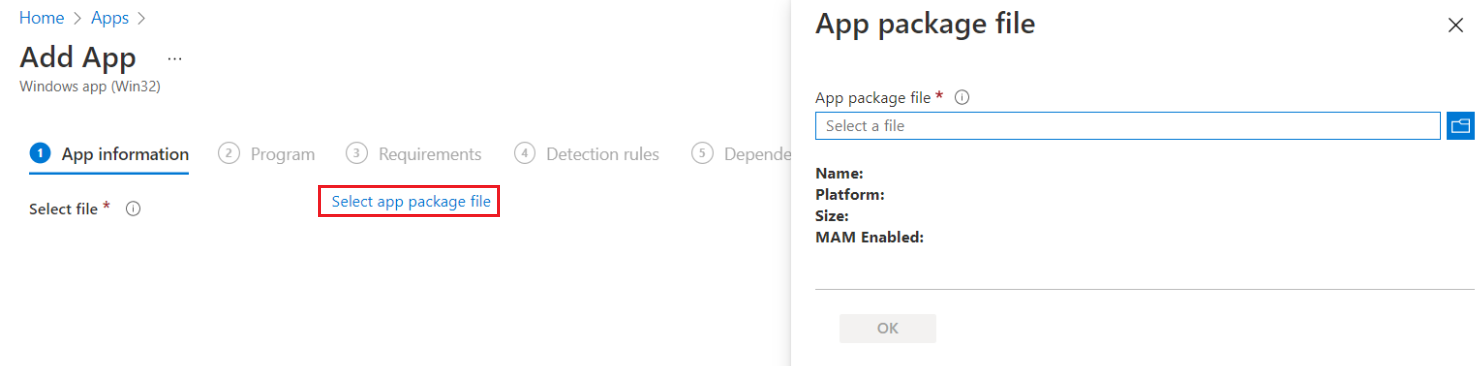Click the Platform: label in the panel
The height and width of the screenshot is (366, 1481).
(x=850, y=194)
